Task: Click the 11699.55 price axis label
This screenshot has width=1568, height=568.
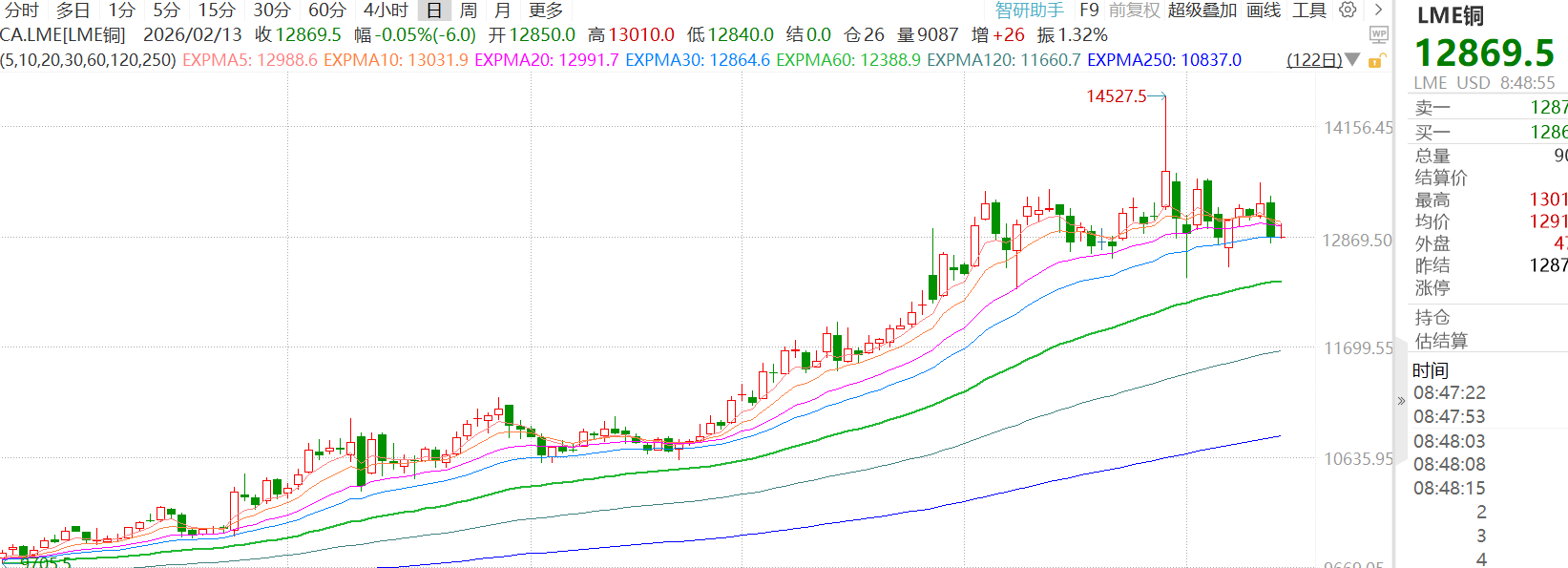Action: (1358, 348)
